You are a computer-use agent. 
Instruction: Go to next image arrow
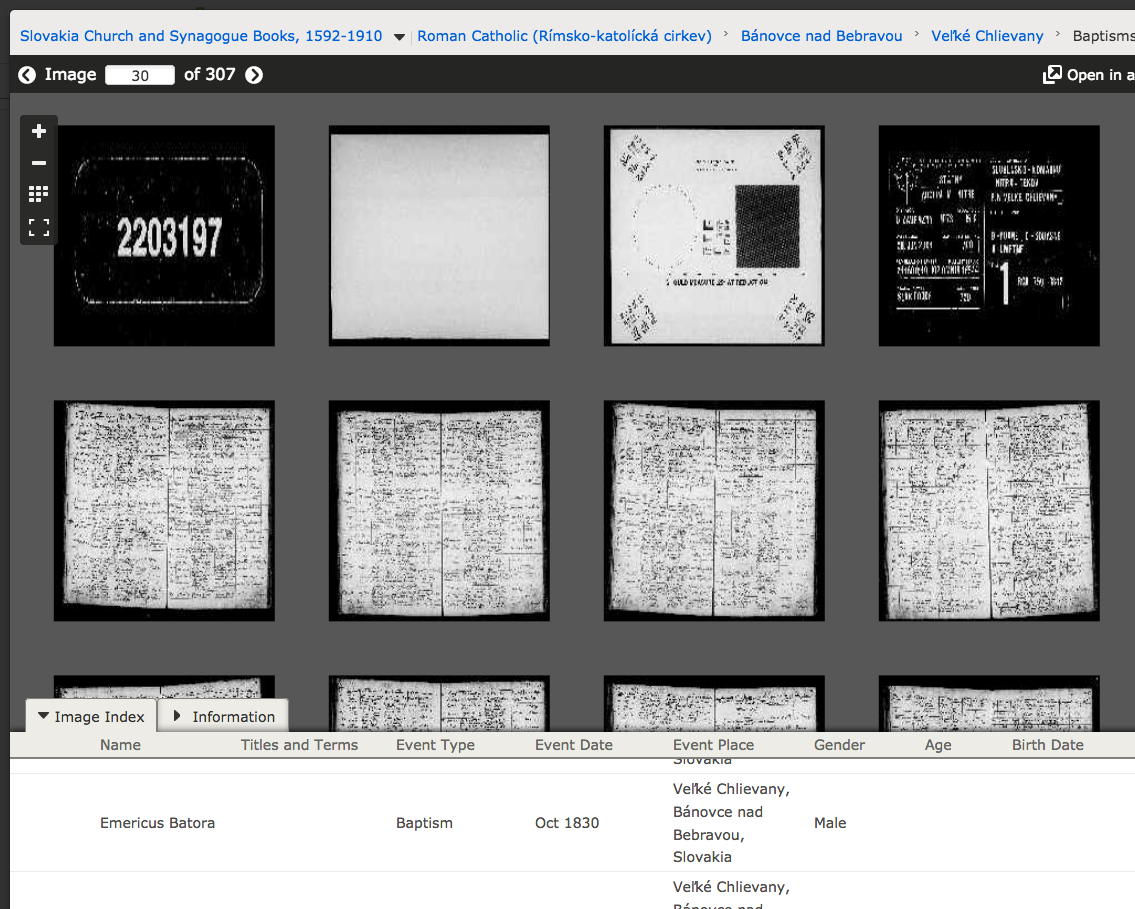click(254, 75)
